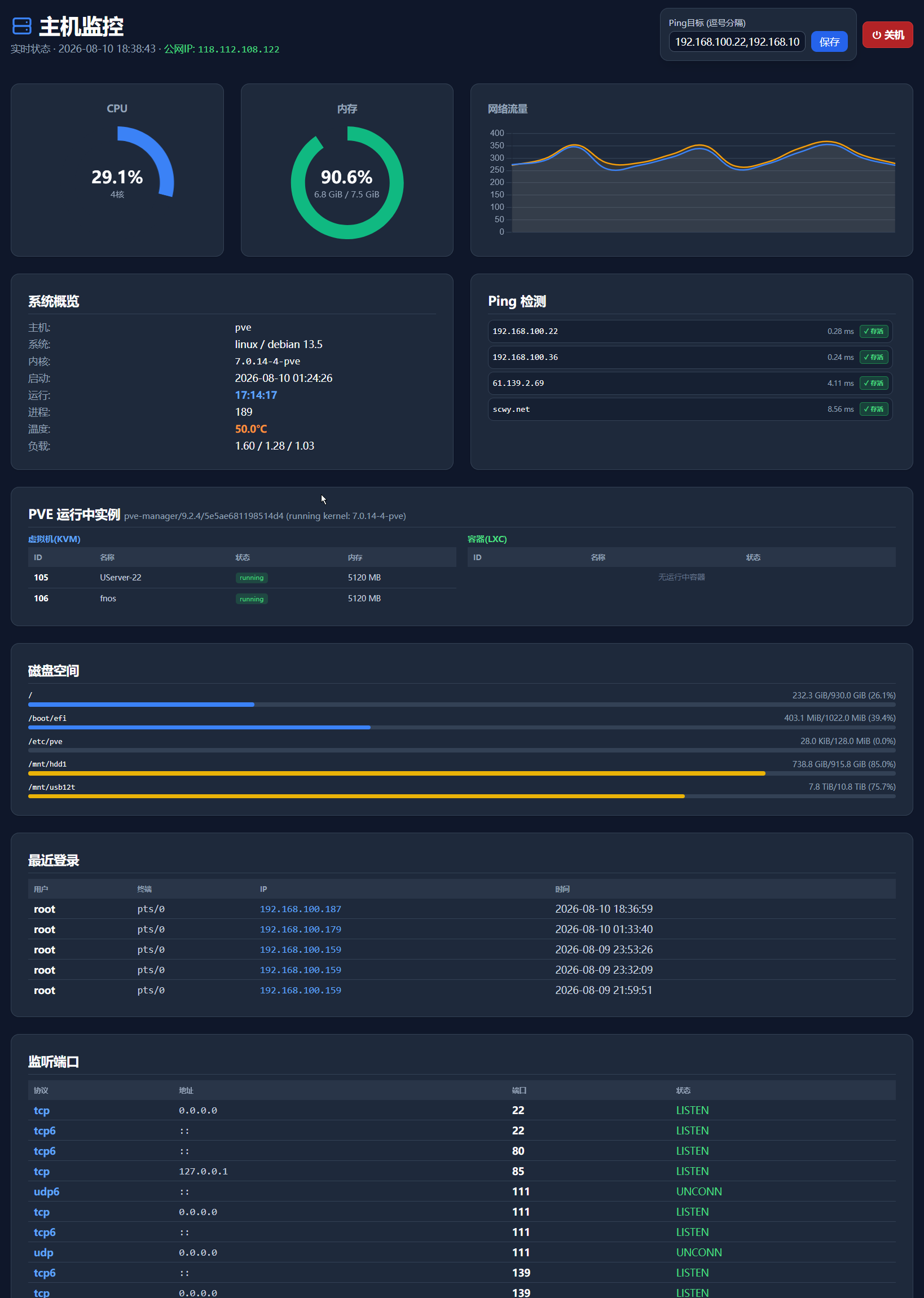The width and height of the screenshot is (924, 1298).
Task: Click the red 关机 shutdown button
Action: (887, 35)
